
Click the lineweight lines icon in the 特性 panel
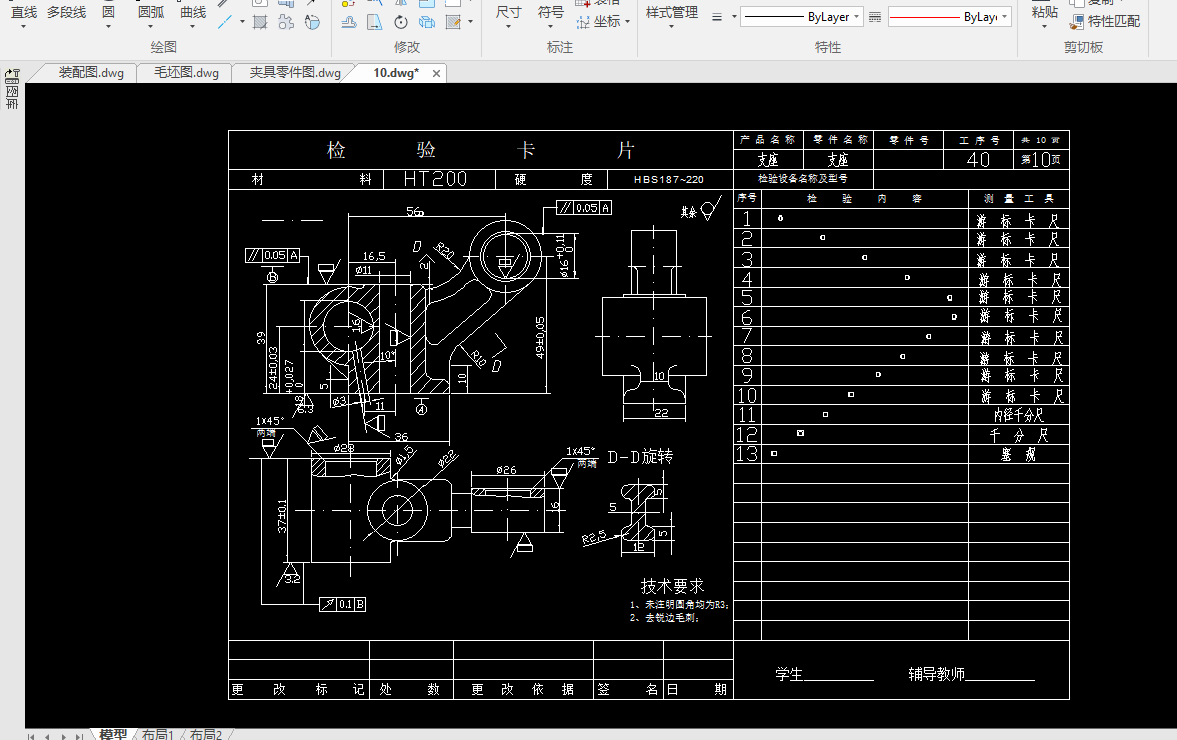717,17
